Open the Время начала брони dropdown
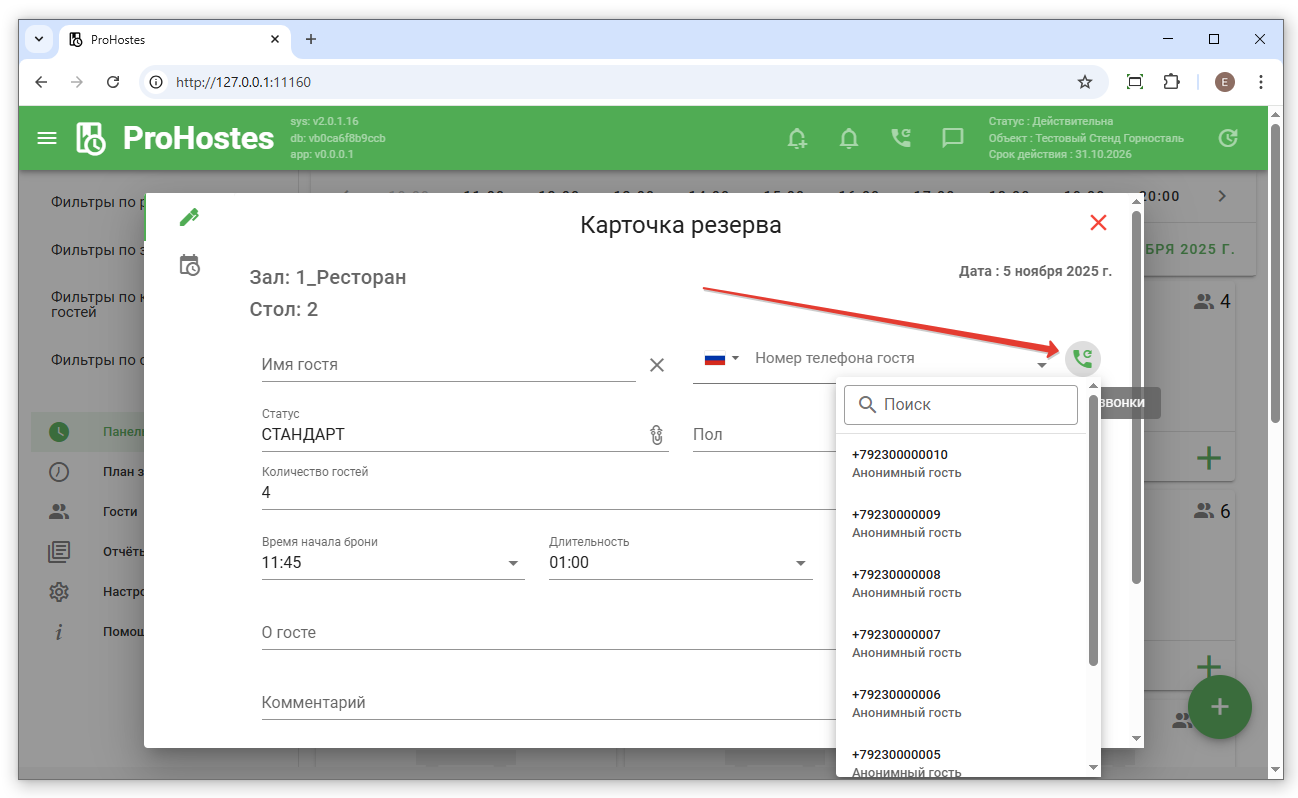 (513, 563)
